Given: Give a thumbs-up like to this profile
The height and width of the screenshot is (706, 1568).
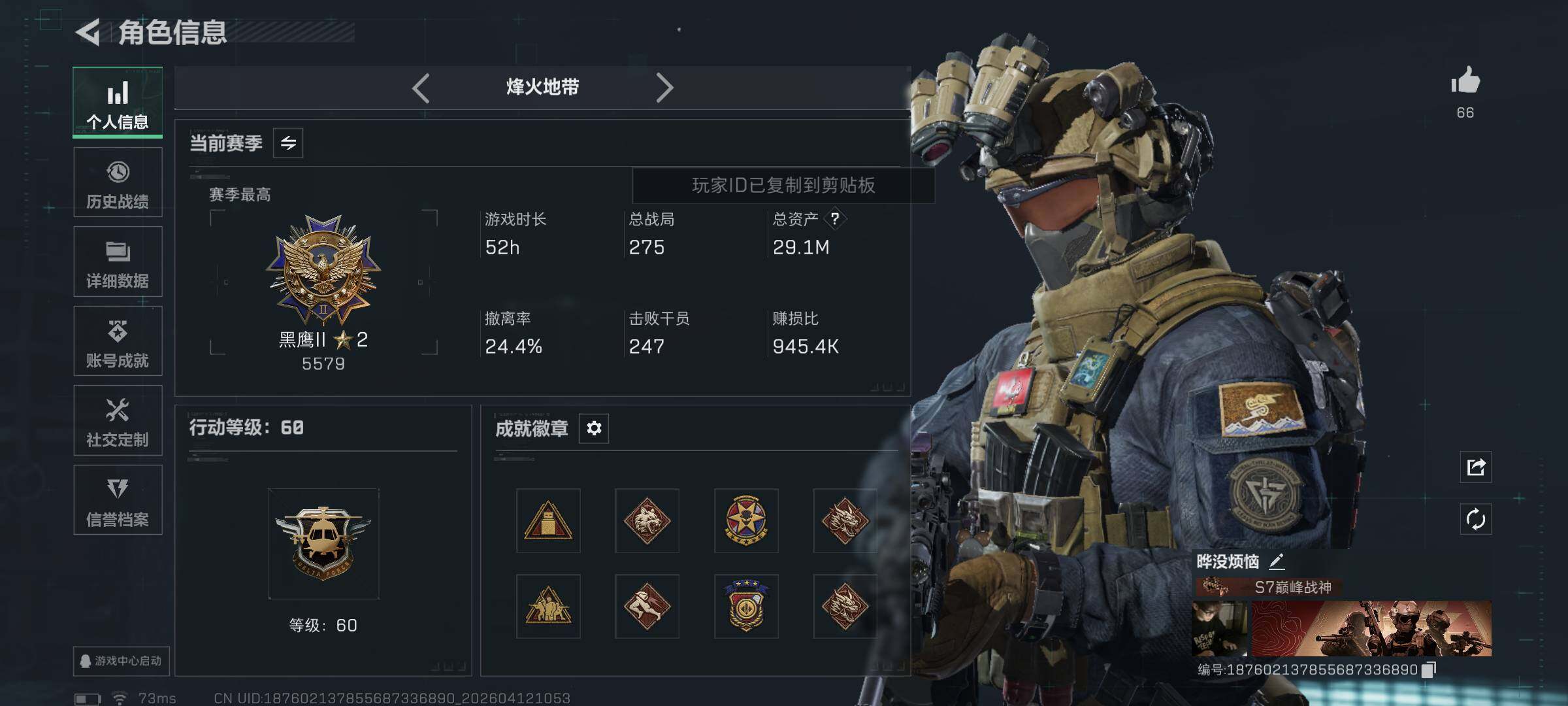Looking at the screenshot, I should point(1465,81).
